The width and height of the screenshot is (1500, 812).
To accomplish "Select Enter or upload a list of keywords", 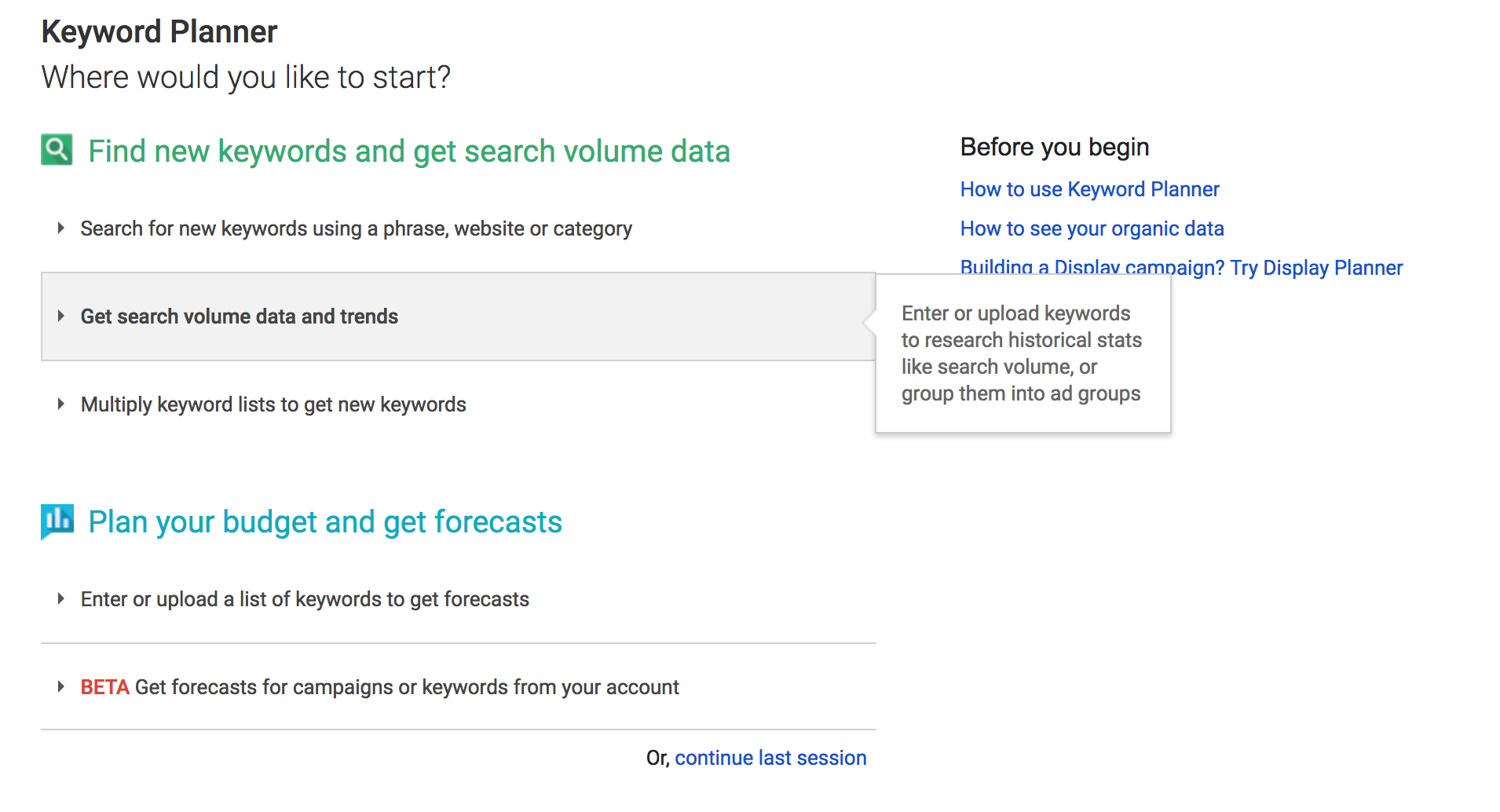I will [x=305, y=599].
